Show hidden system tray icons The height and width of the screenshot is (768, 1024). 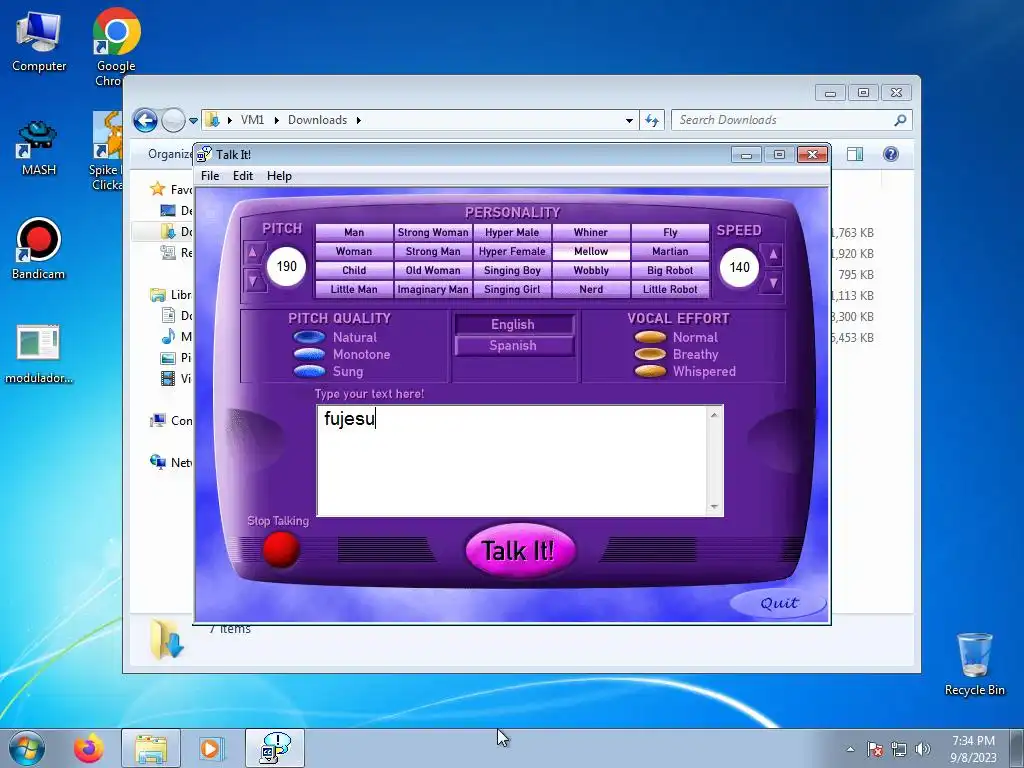click(850, 749)
